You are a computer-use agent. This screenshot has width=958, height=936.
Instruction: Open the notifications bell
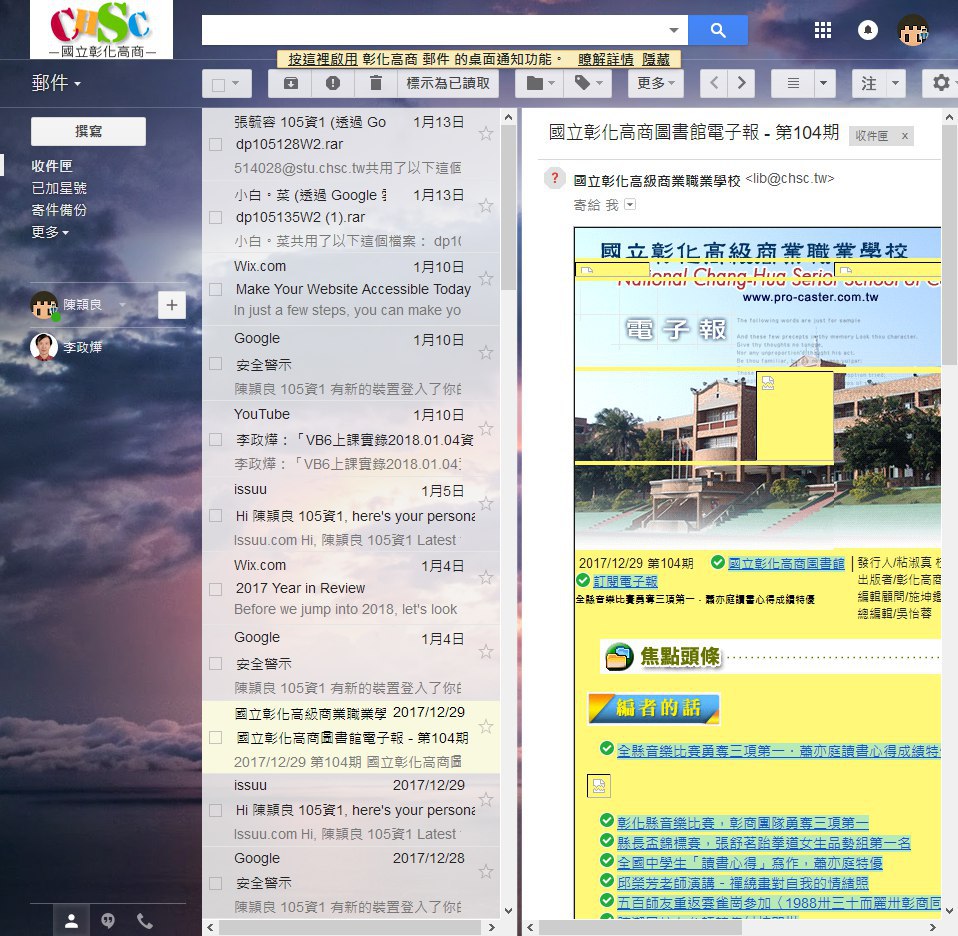click(868, 30)
